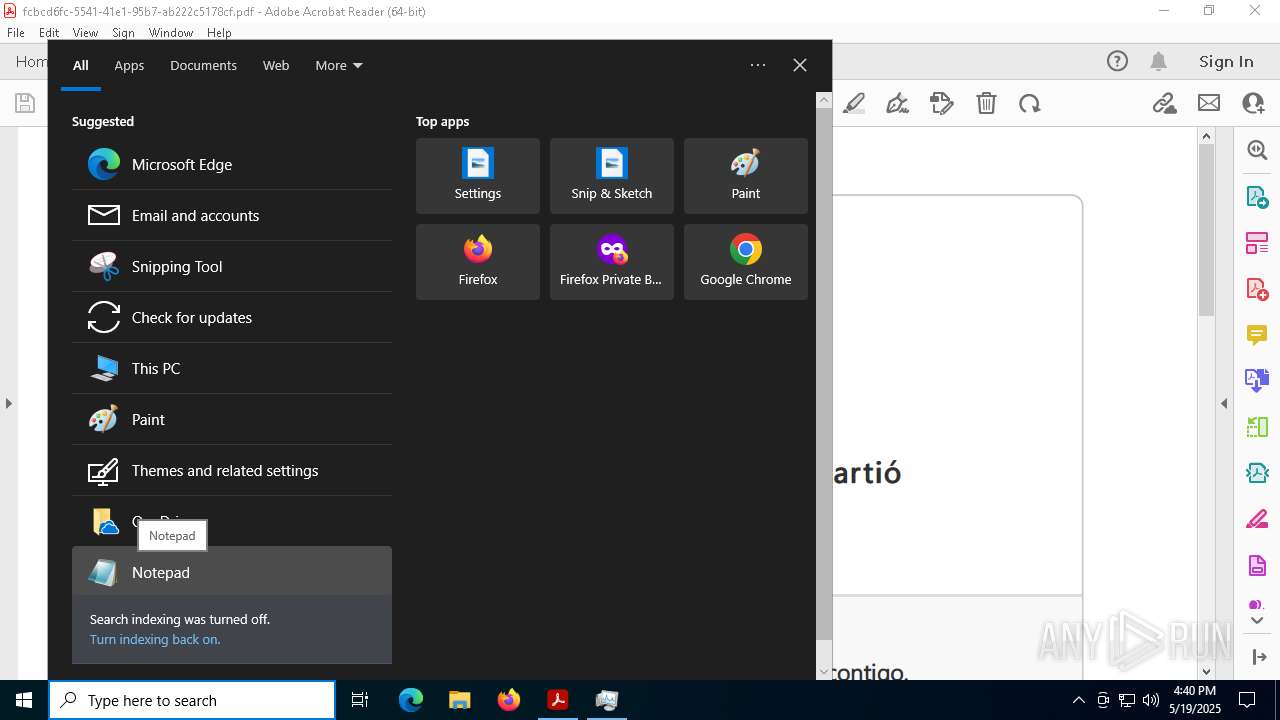The width and height of the screenshot is (1280, 720).
Task: Click the Type here to search box
Action: [192, 700]
